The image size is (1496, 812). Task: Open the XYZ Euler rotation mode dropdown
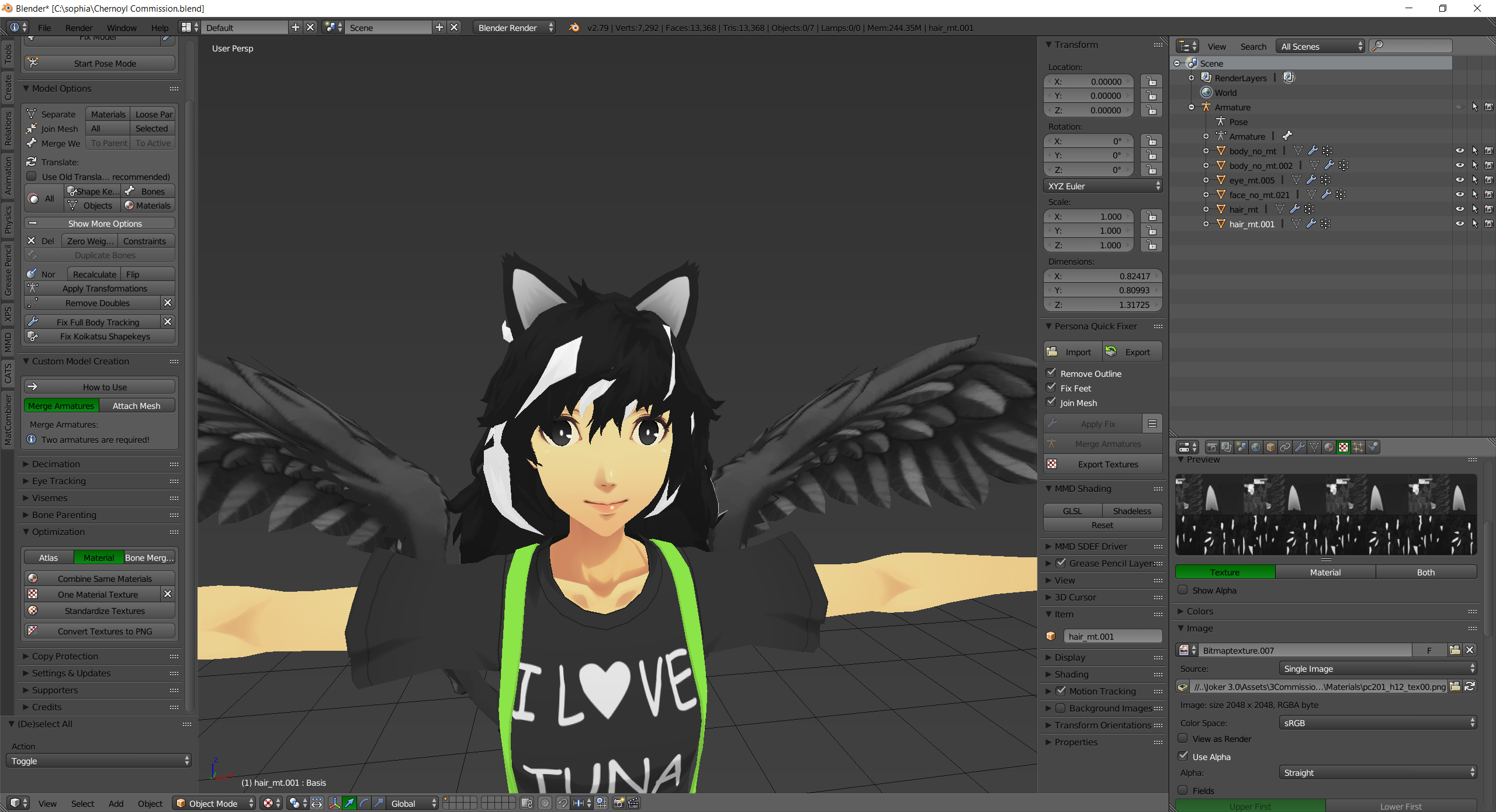pyautogui.click(x=1102, y=186)
